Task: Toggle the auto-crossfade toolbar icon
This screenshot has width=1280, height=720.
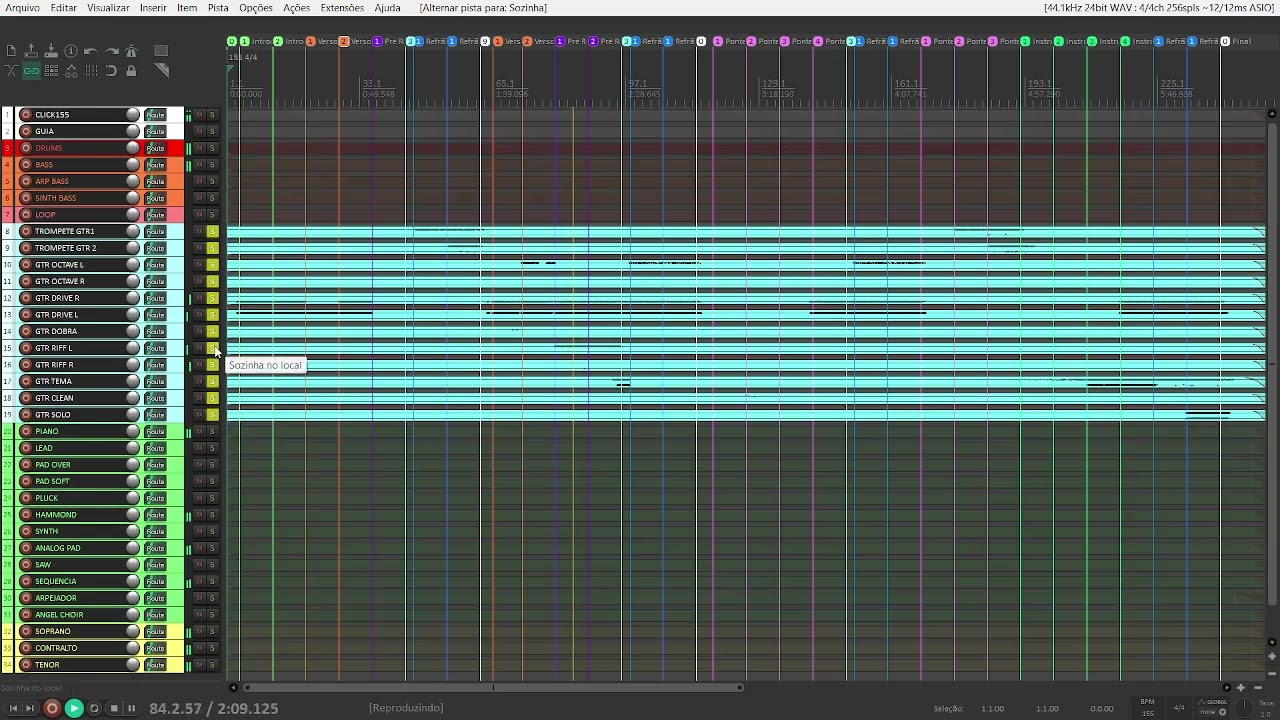Action: click(11, 71)
